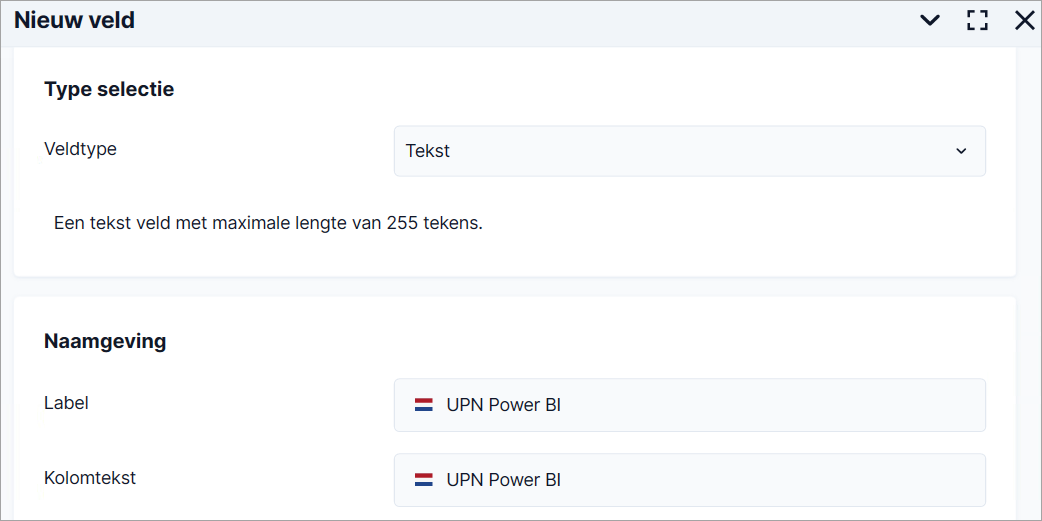Click the Veldtype field label
Viewport: 1042px width, 521px height.
pos(80,149)
